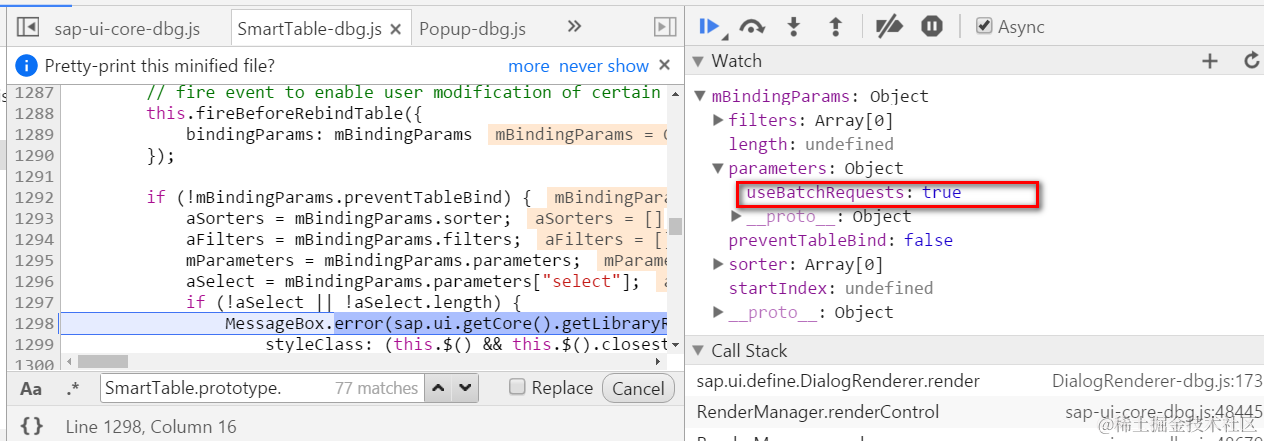Collapse the Call Stack section
The height and width of the screenshot is (441, 1264).
pos(700,351)
